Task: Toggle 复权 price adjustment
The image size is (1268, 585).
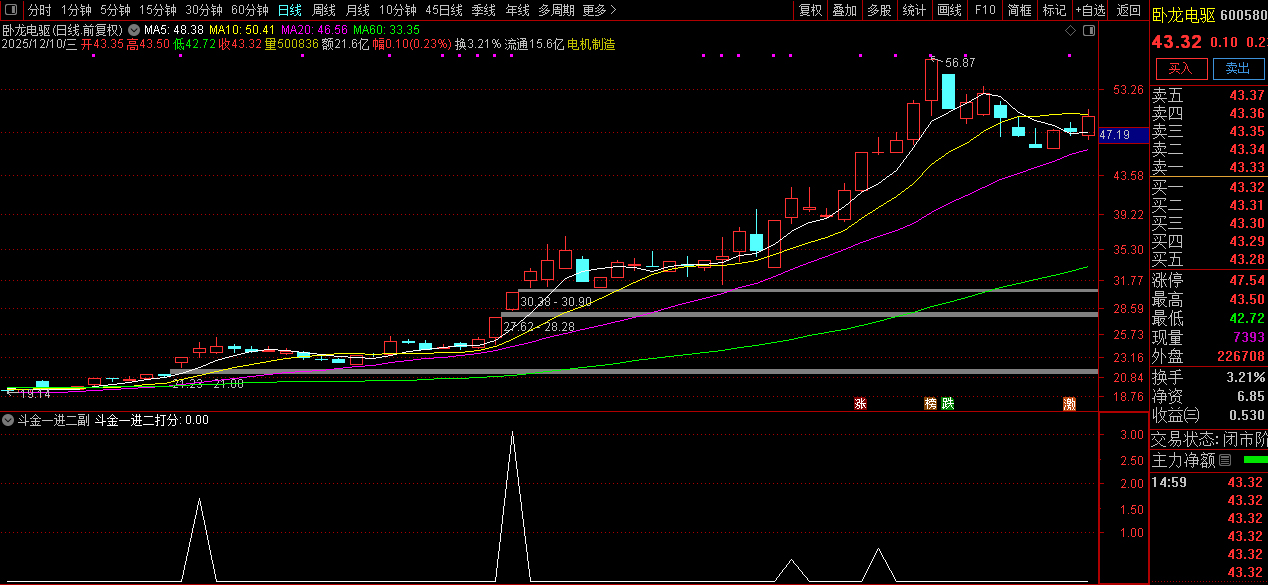Action: (x=810, y=10)
